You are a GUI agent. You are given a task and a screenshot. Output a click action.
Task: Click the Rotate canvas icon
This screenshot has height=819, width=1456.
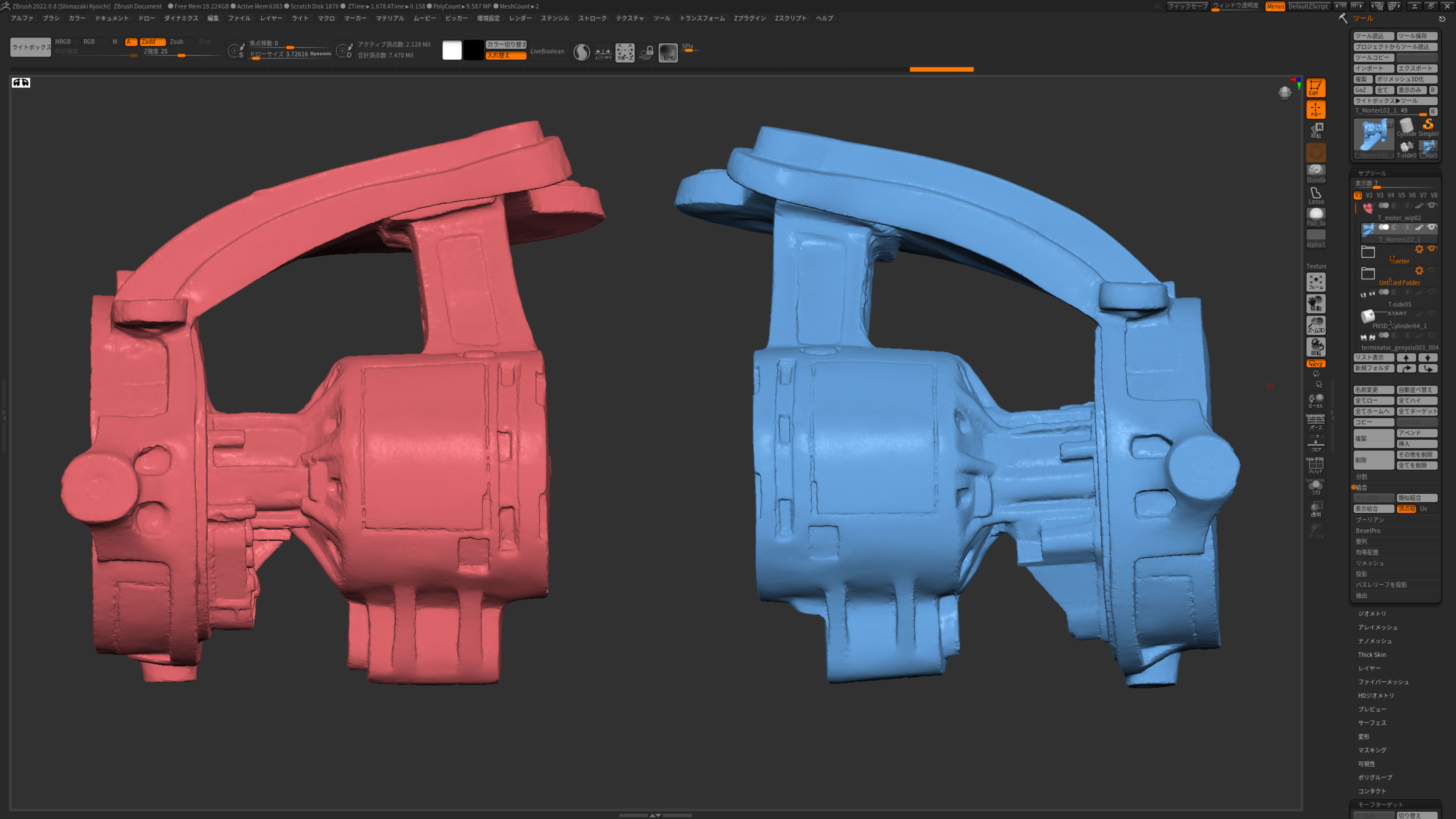click(1315, 347)
